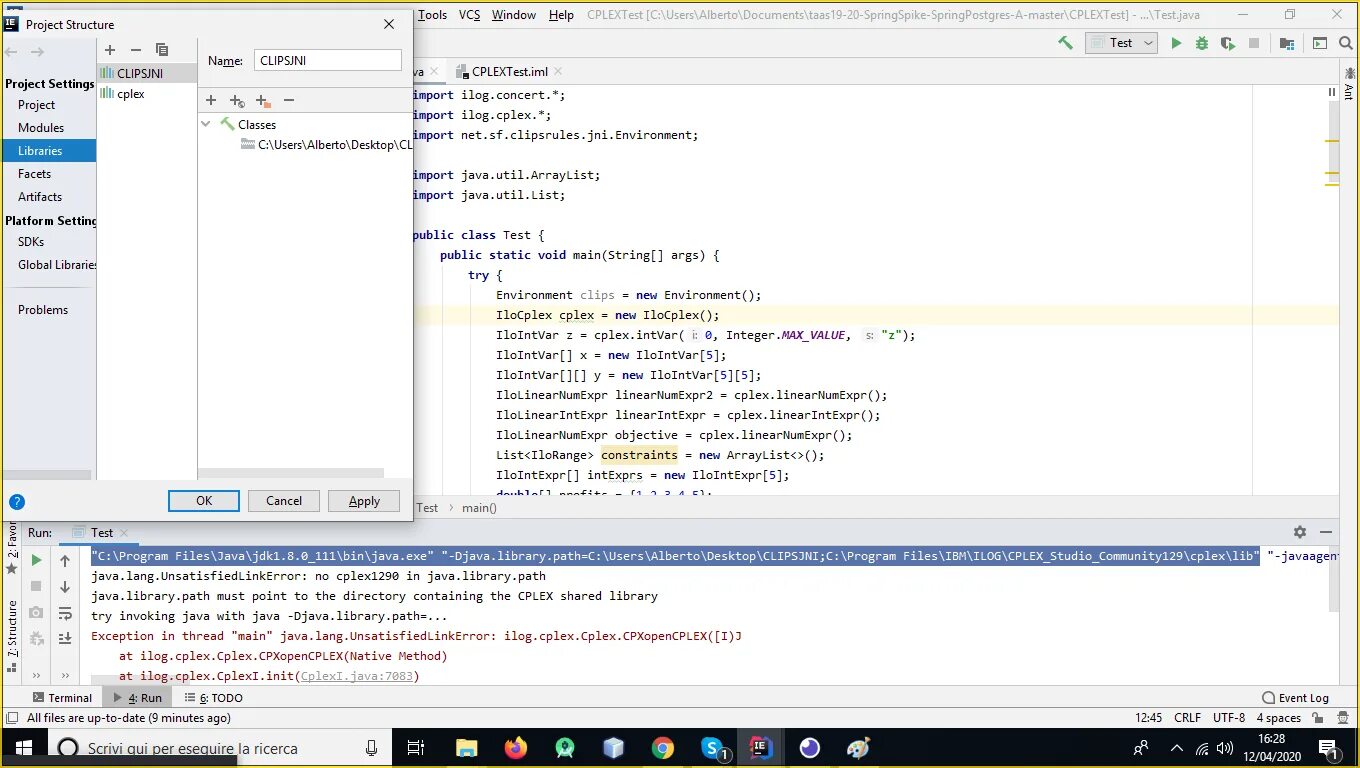Toggle tool window buttons in status bar
This screenshot has height=768, width=1360.
tap(12, 718)
